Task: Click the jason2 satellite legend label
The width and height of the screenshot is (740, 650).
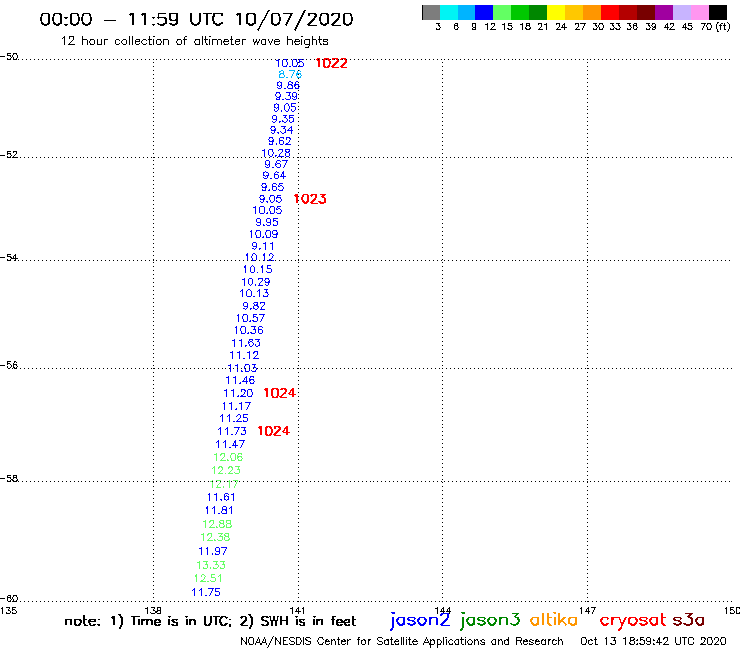Action: (420, 620)
